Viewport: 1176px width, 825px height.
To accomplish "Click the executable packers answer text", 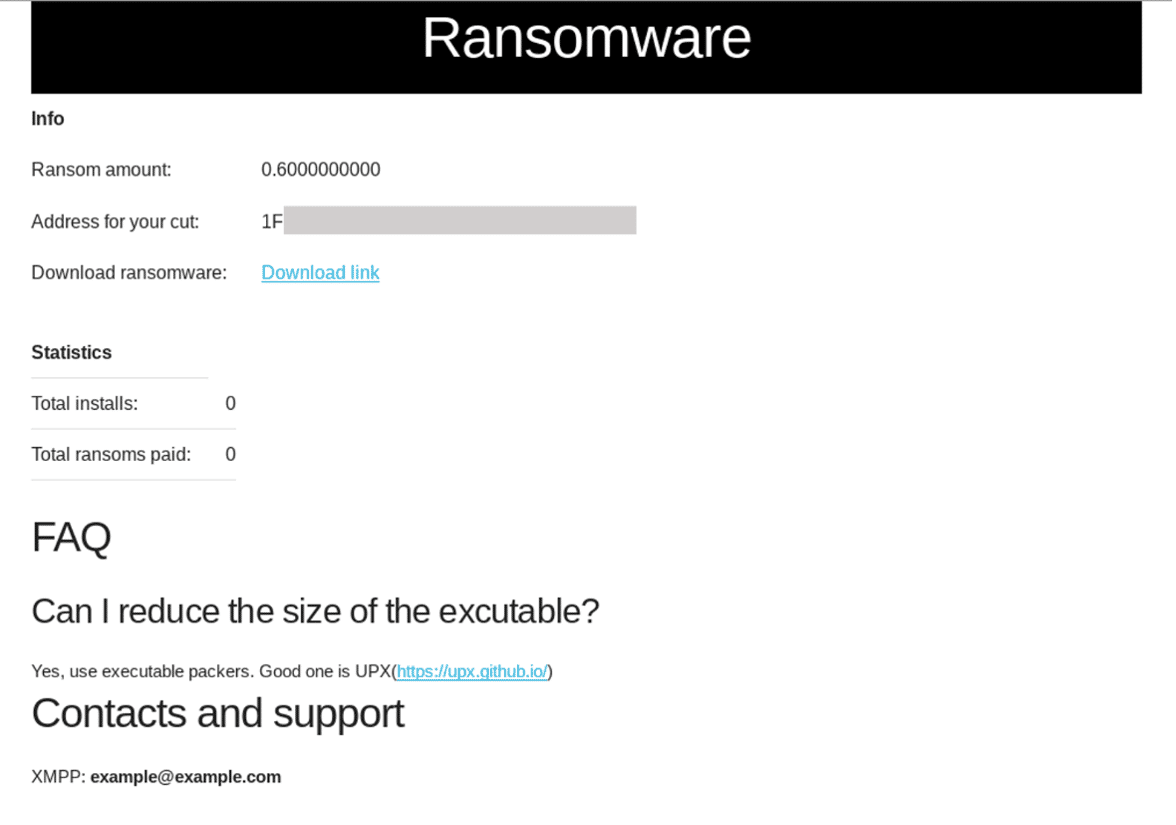I will (x=212, y=672).
